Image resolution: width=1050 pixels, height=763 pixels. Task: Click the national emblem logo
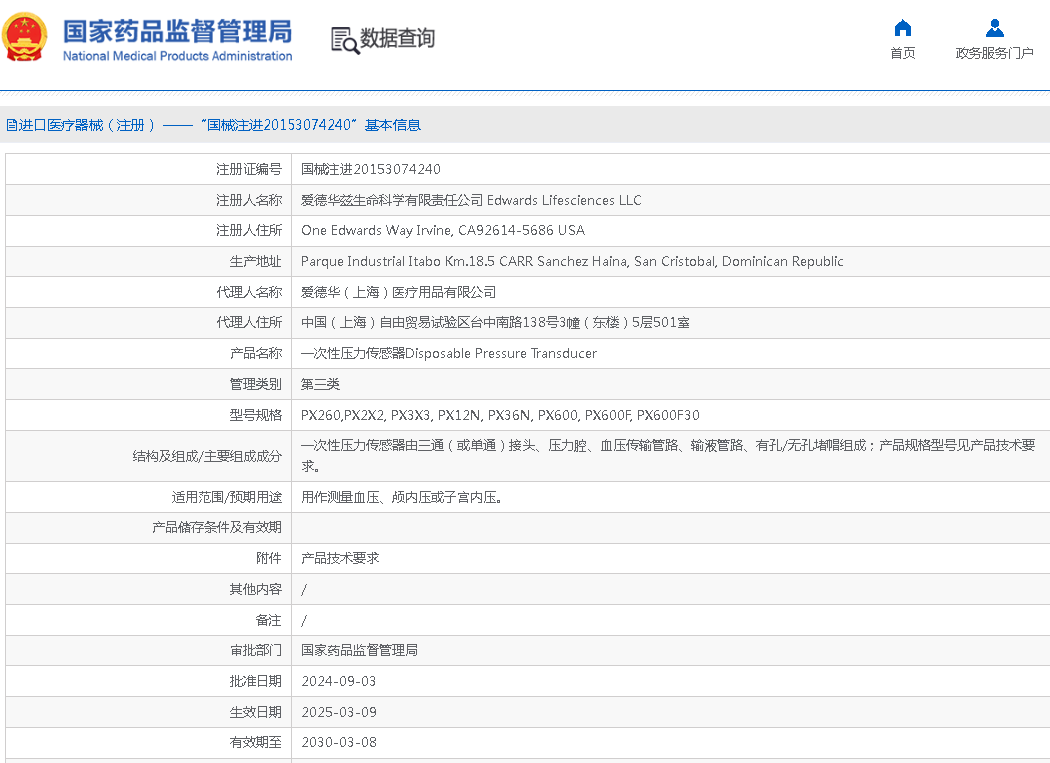[25, 38]
